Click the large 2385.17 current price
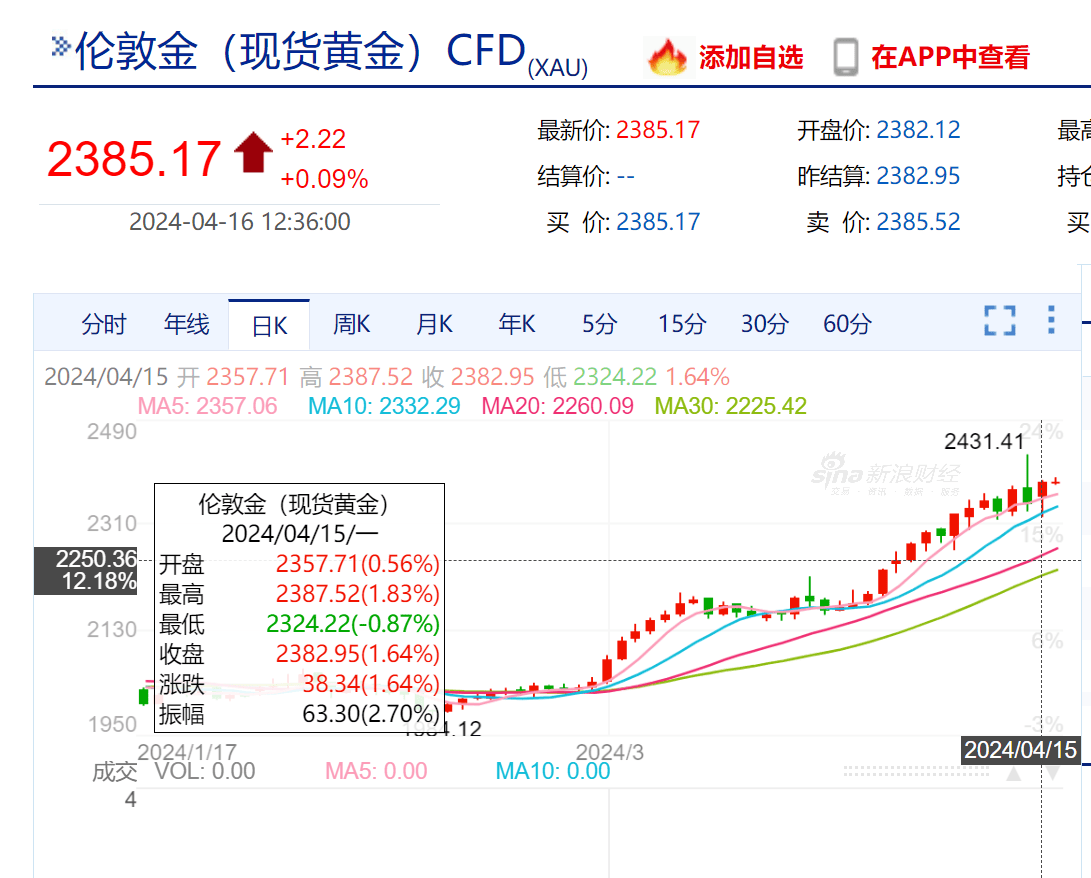This screenshot has width=1091, height=878. tap(134, 159)
